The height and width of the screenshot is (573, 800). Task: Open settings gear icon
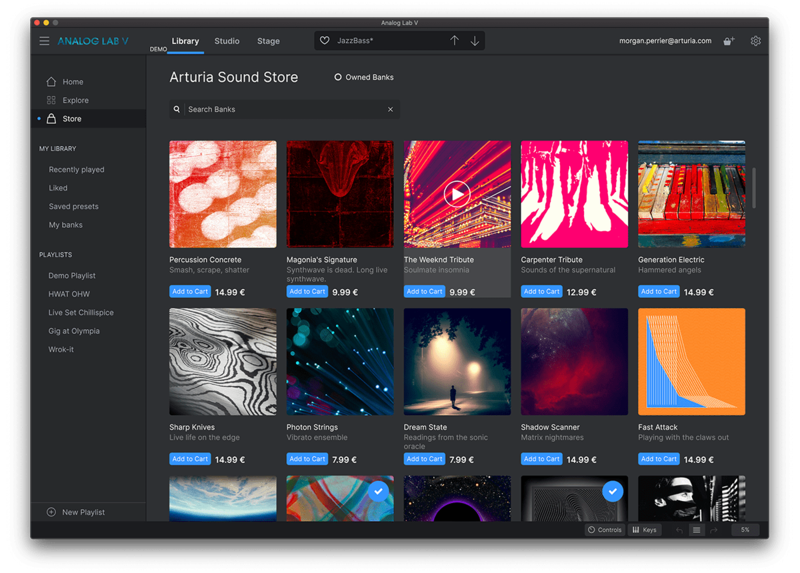click(x=755, y=41)
